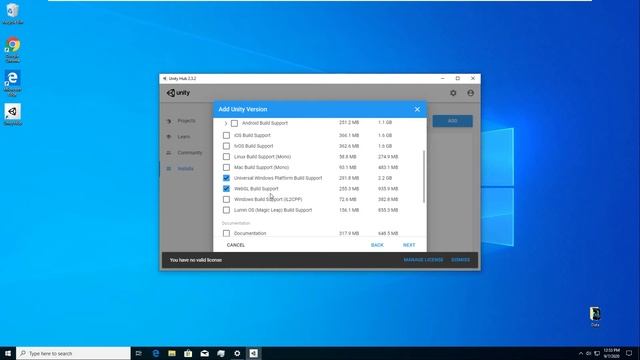
Task: Dismiss the no valid license banner
Action: click(460, 260)
